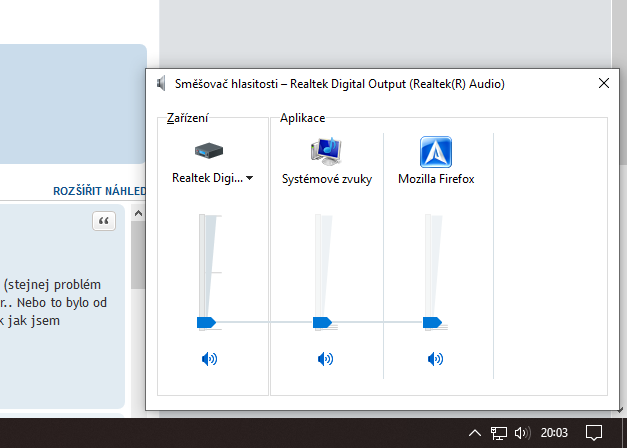Click the quote button in the forum post

click(x=104, y=221)
